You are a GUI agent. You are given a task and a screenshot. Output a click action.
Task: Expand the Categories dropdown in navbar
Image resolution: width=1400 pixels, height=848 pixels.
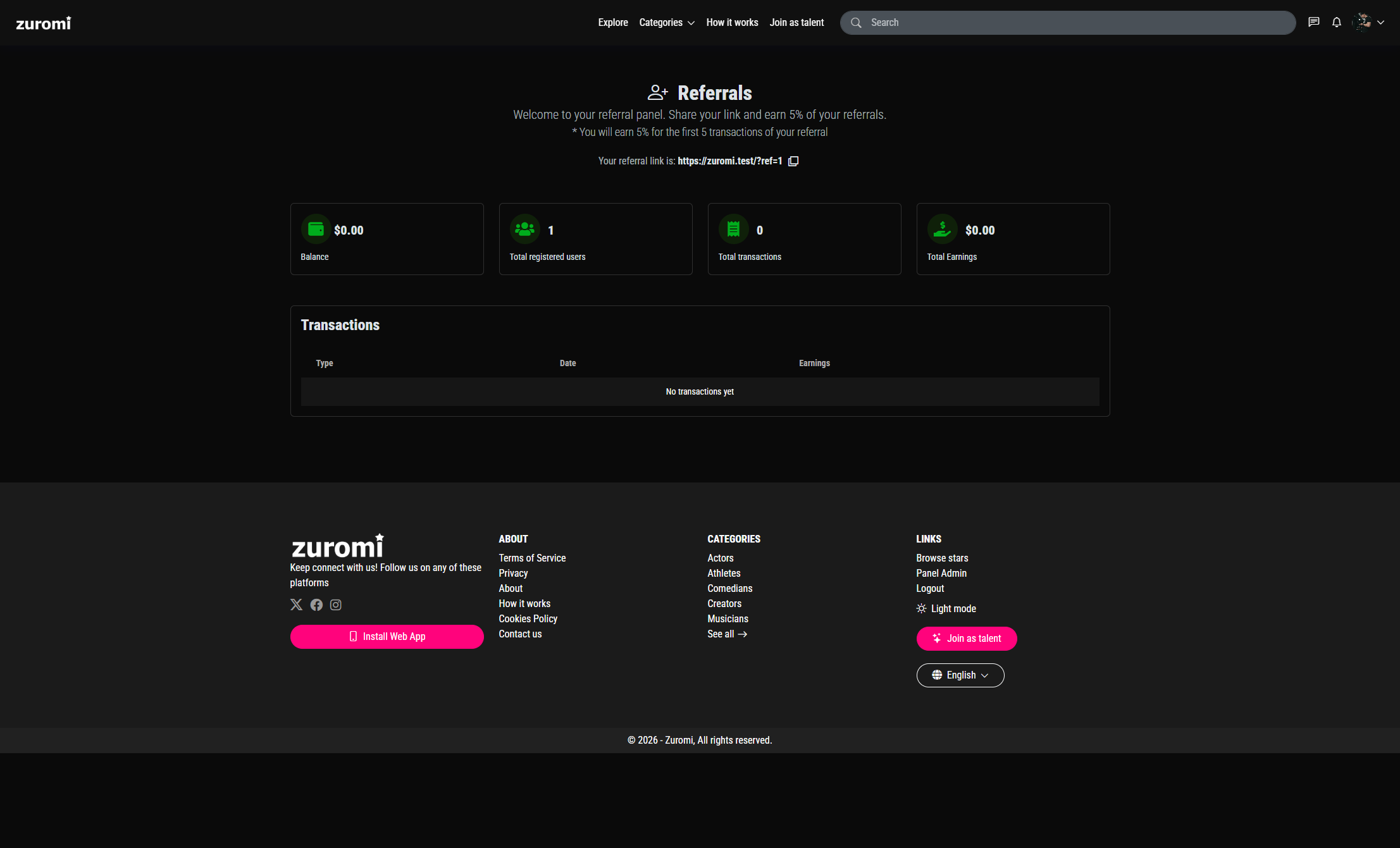[666, 23]
